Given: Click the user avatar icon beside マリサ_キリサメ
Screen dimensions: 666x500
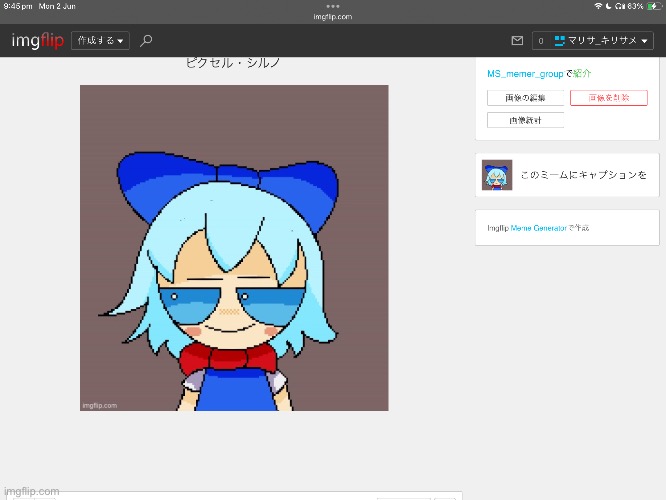Looking at the screenshot, I should click(x=560, y=41).
